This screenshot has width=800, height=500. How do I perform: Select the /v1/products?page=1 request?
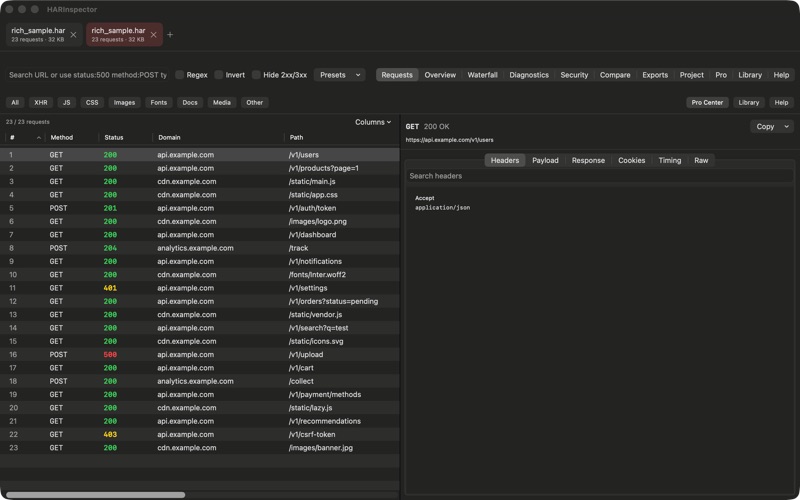pos(199,168)
